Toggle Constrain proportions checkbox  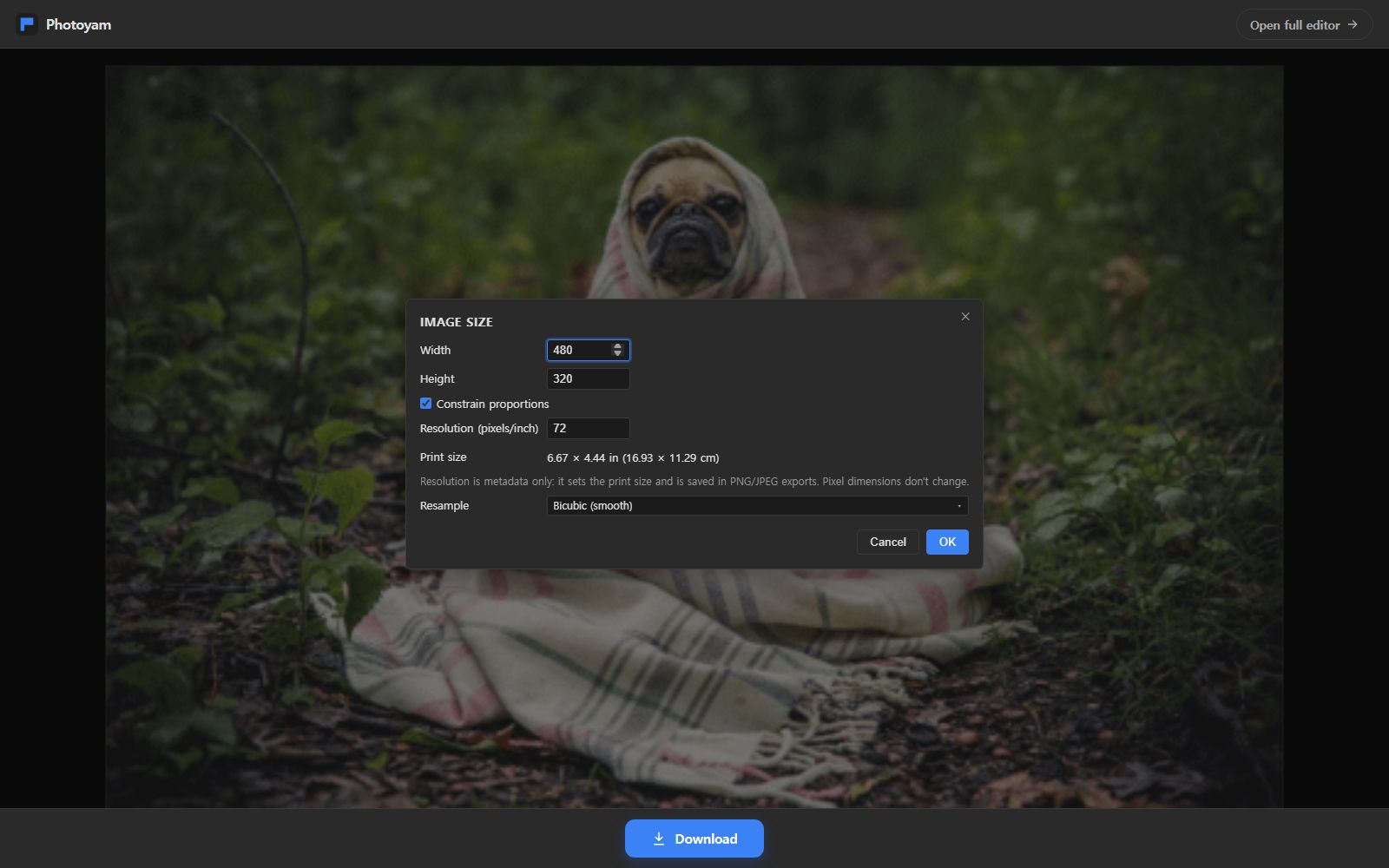click(425, 404)
